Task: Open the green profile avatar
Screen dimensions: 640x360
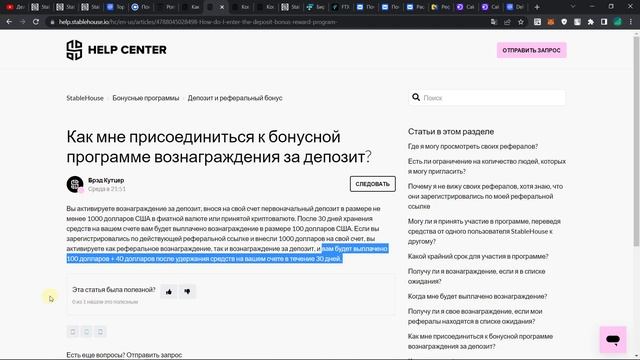Action: 618,22
